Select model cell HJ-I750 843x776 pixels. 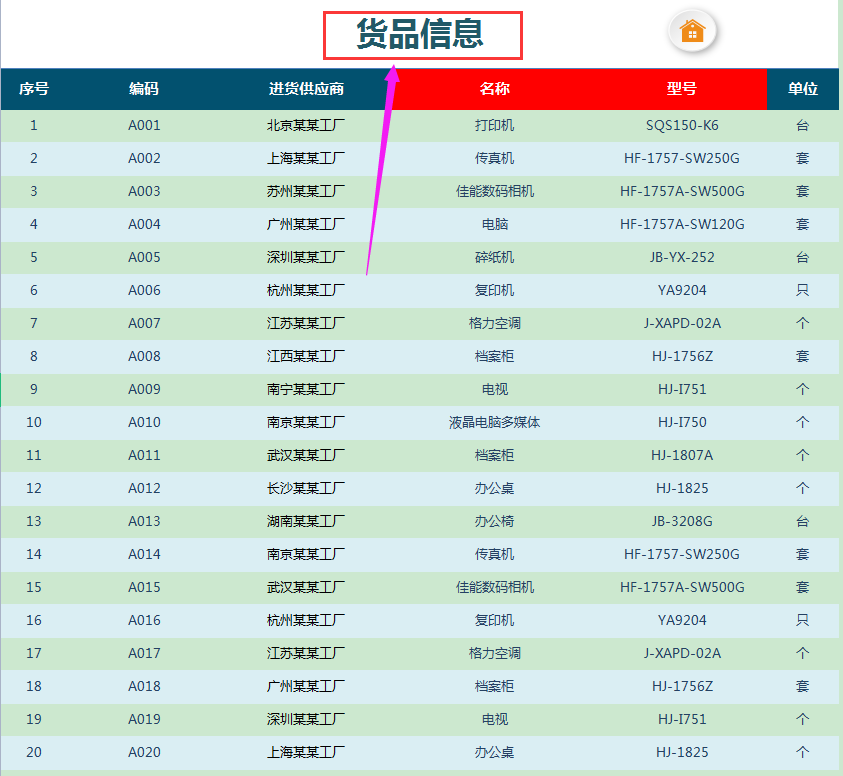point(682,422)
